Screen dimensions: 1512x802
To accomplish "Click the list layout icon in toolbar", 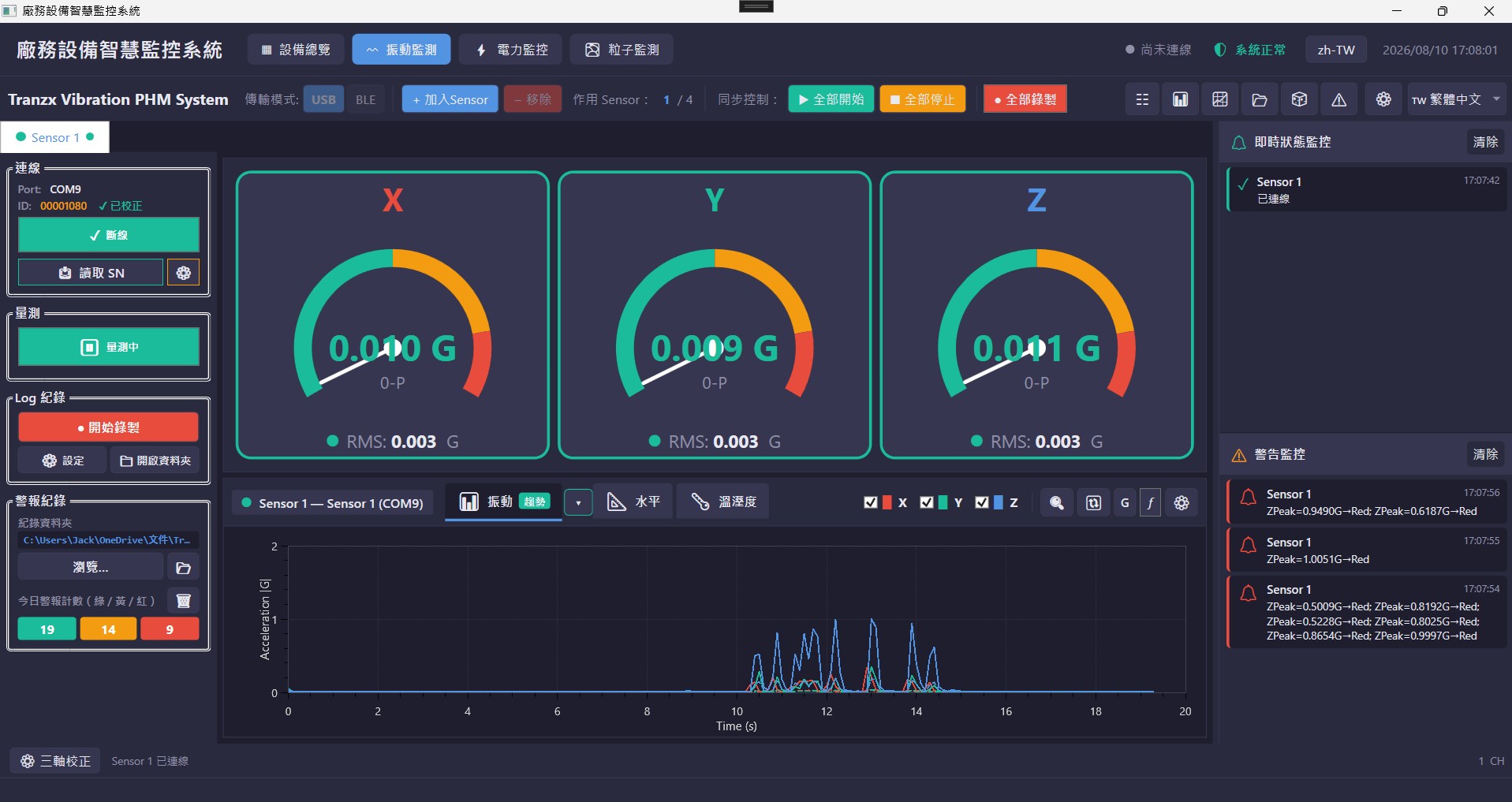I will 1142,99.
